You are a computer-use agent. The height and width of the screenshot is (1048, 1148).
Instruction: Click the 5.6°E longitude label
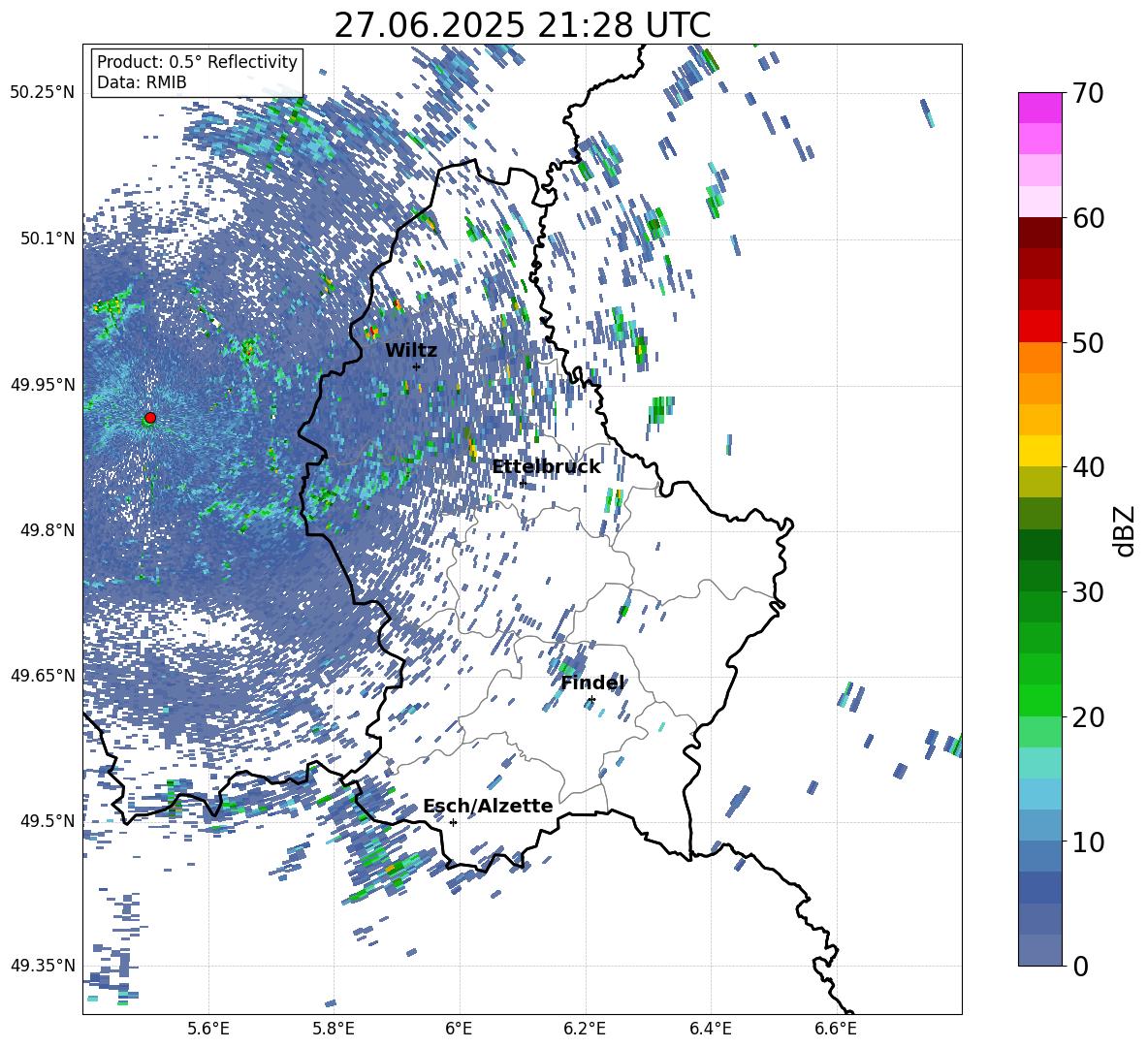(x=208, y=1029)
